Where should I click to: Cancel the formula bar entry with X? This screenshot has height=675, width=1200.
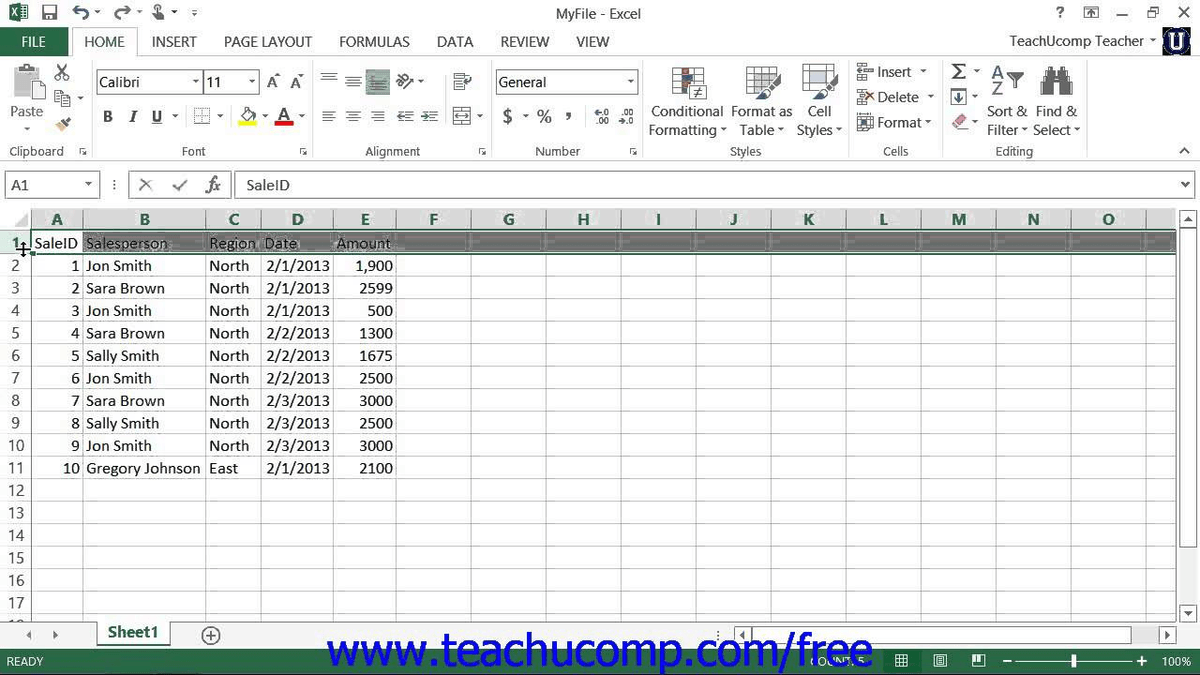point(146,185)
